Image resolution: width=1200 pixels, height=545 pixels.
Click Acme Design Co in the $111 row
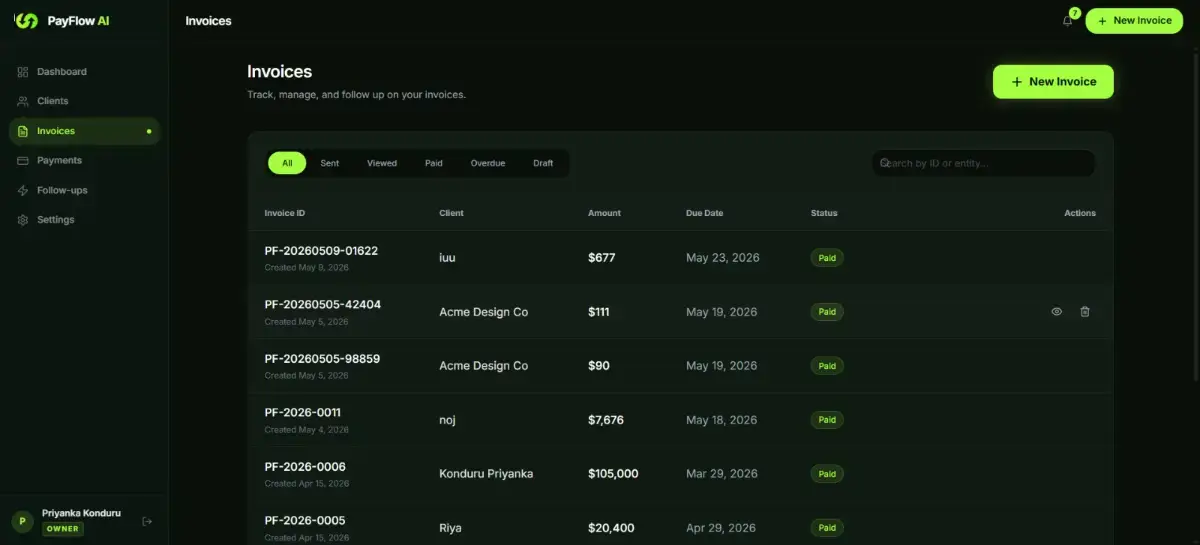pos(484,312)
